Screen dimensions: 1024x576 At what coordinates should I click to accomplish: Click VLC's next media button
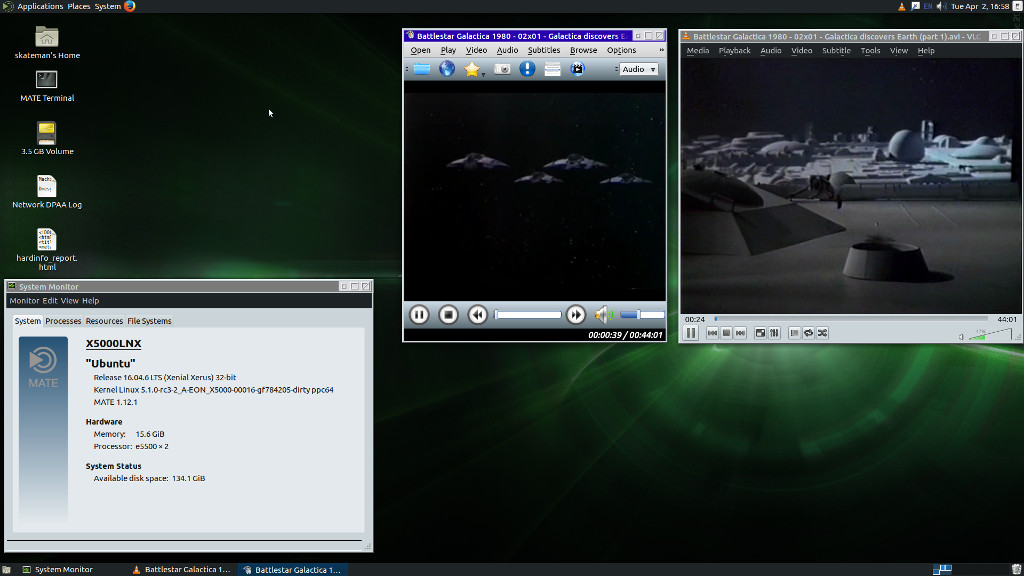point(740,333)
